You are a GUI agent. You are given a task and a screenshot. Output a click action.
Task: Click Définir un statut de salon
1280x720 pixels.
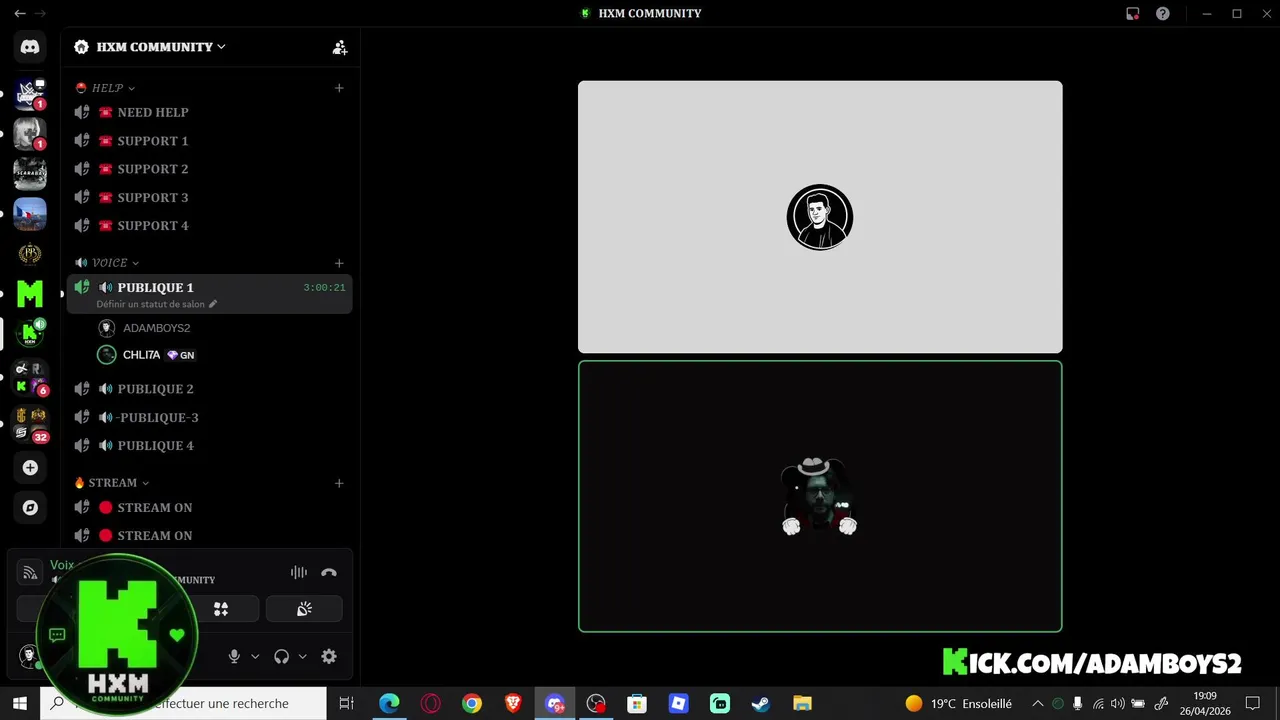150,304
